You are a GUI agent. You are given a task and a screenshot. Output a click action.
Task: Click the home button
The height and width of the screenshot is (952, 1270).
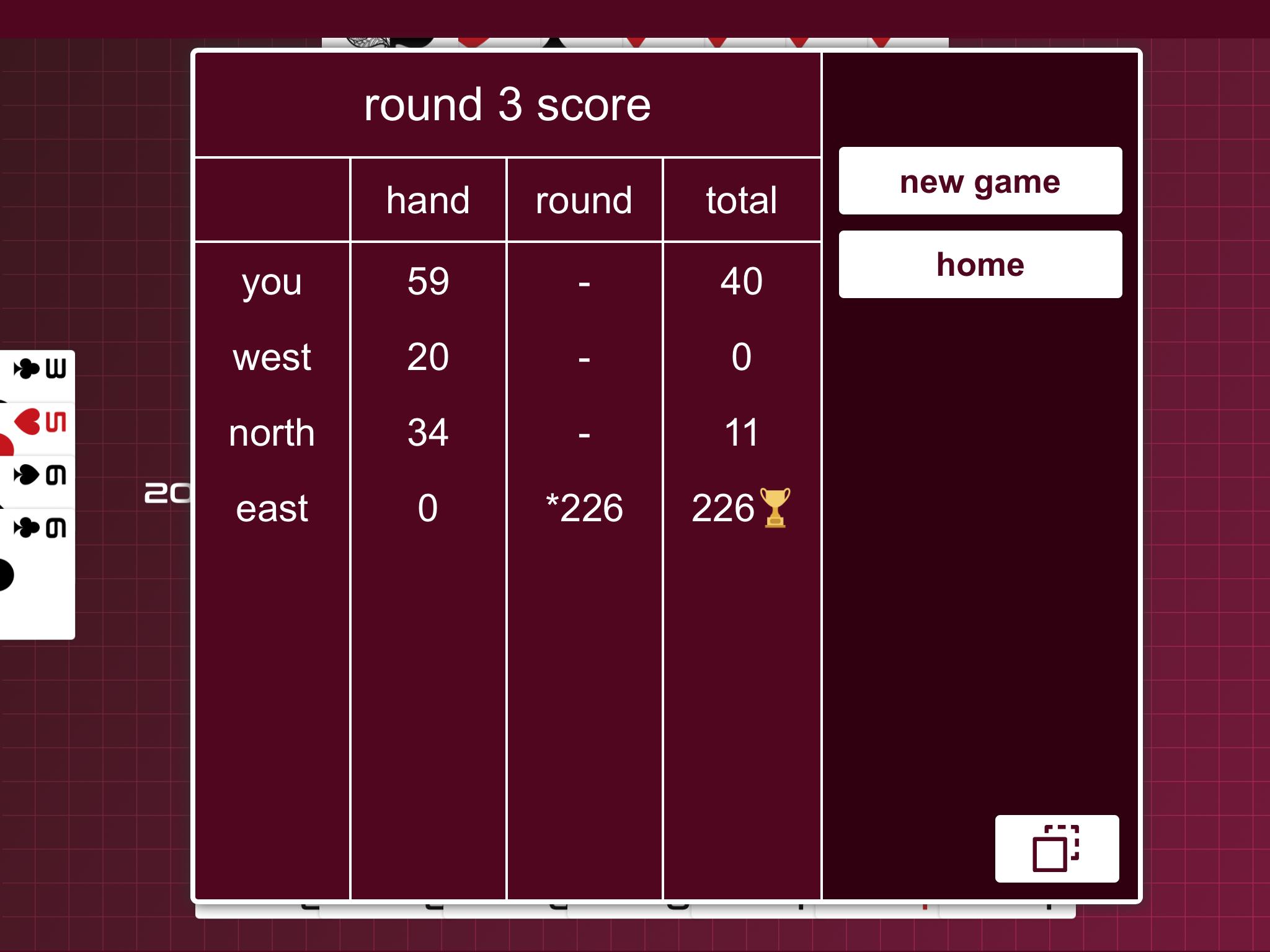point(980,263)
